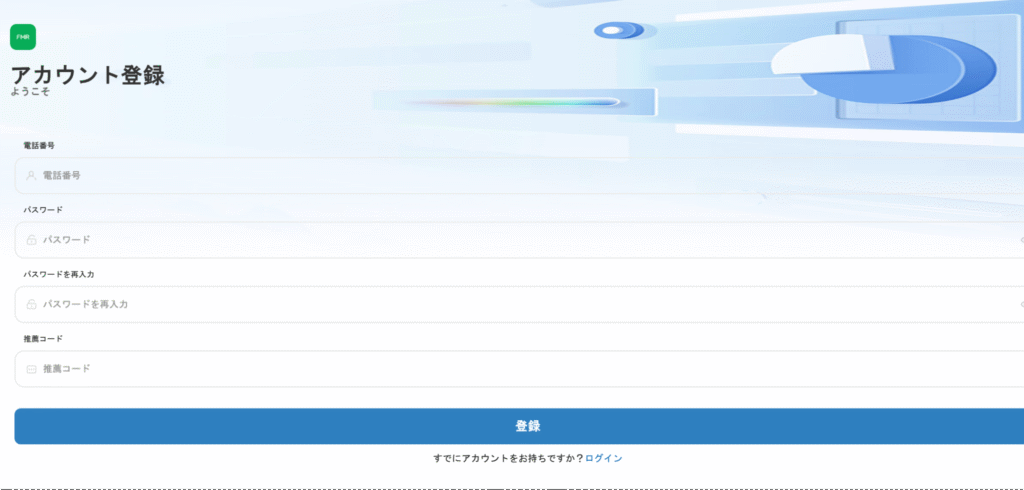
Task: Click the 推薦コード field label
Action: pos(43,339)
